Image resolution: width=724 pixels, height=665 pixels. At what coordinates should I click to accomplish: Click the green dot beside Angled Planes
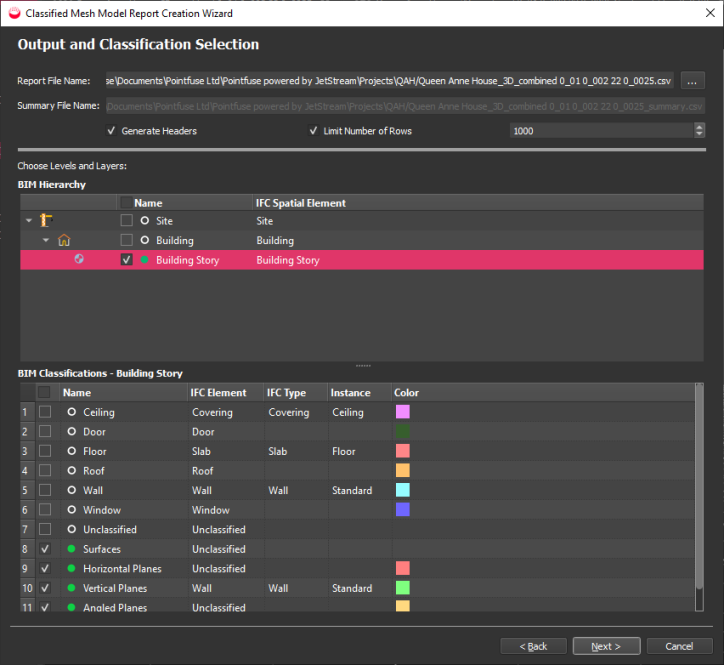[x=72, y=607]
